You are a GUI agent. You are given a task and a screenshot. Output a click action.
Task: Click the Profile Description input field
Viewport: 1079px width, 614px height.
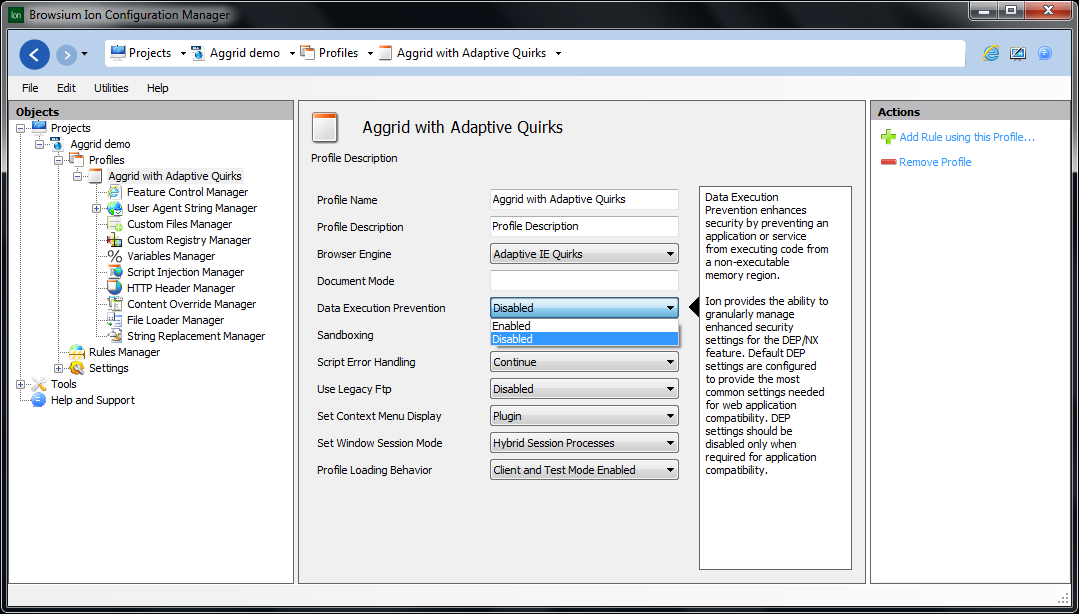tap(584, 226)
